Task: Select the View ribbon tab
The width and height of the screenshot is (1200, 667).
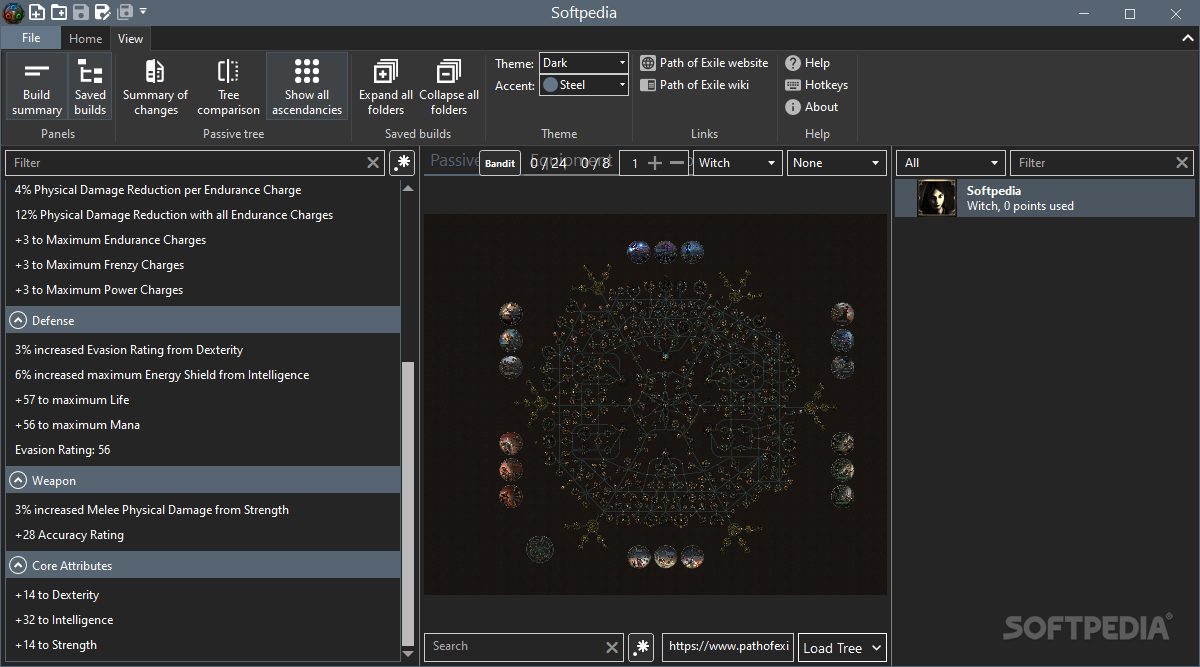Action: [130, 38]
